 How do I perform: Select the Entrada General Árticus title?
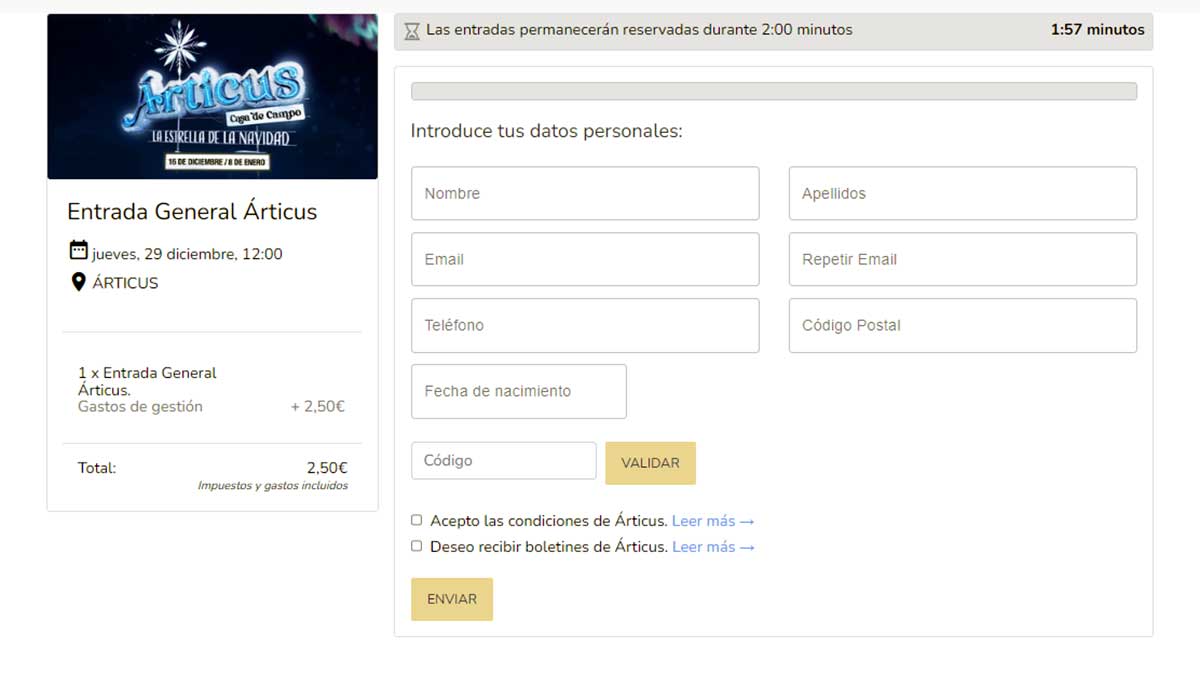(x=191, y=211)
